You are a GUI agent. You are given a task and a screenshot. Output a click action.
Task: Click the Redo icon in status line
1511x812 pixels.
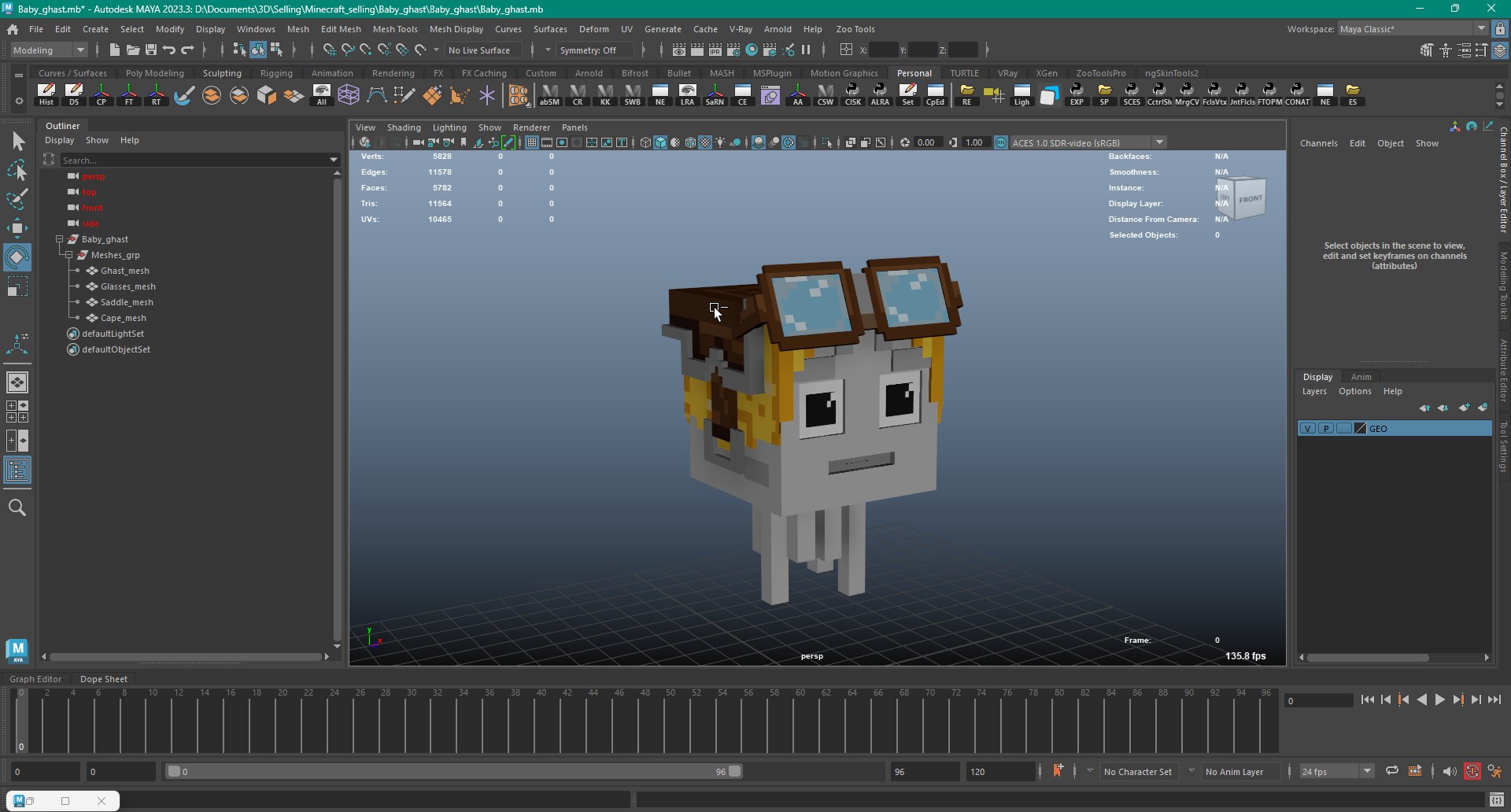(187, 50)
